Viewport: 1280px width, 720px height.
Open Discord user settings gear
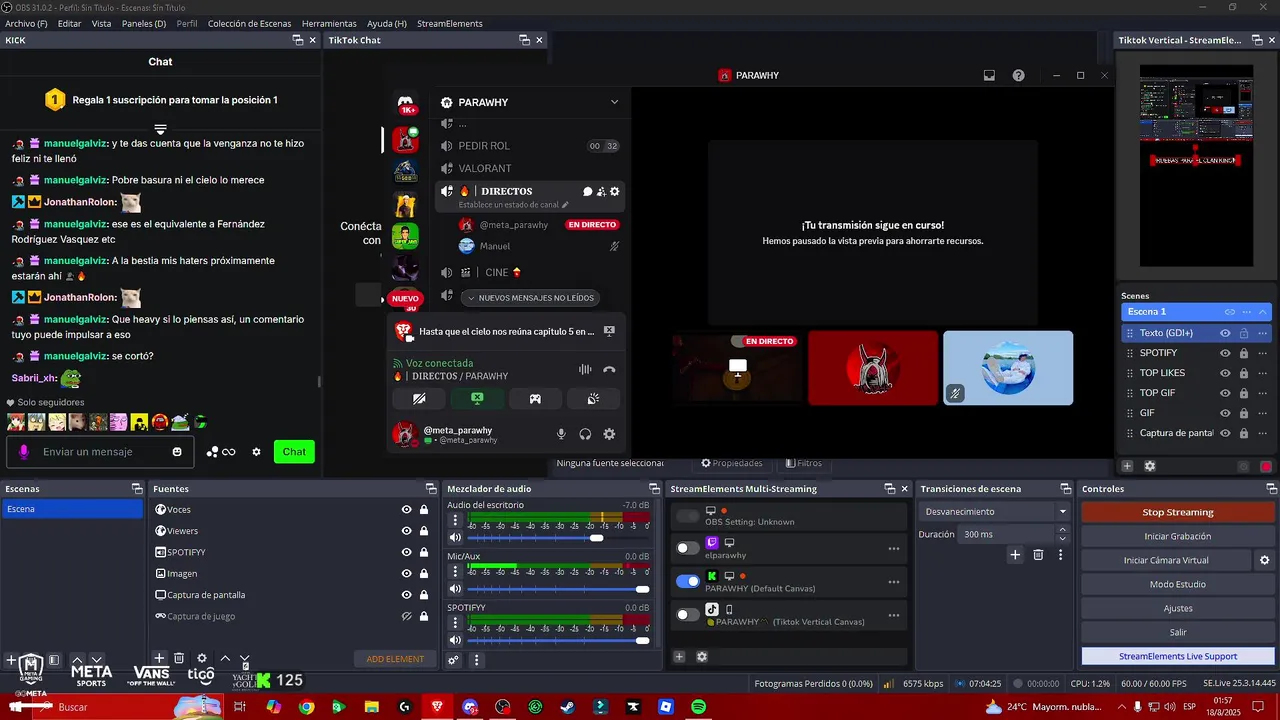[x=609, y=434]
